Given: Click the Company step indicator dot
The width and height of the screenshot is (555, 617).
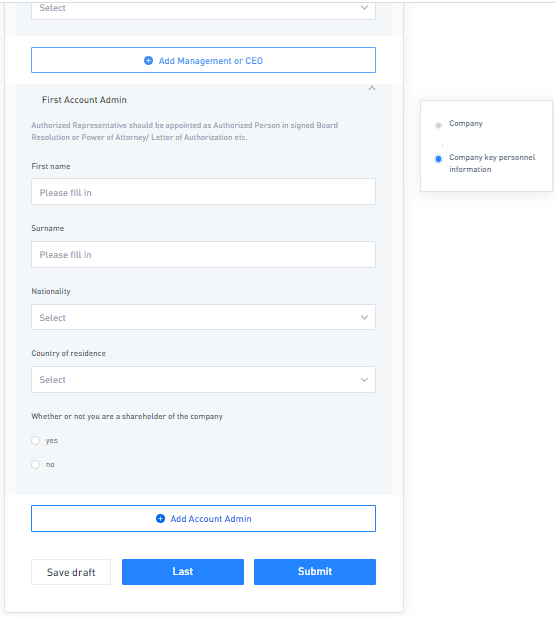Looking at the screenshot, I should [x=438, y=125].
